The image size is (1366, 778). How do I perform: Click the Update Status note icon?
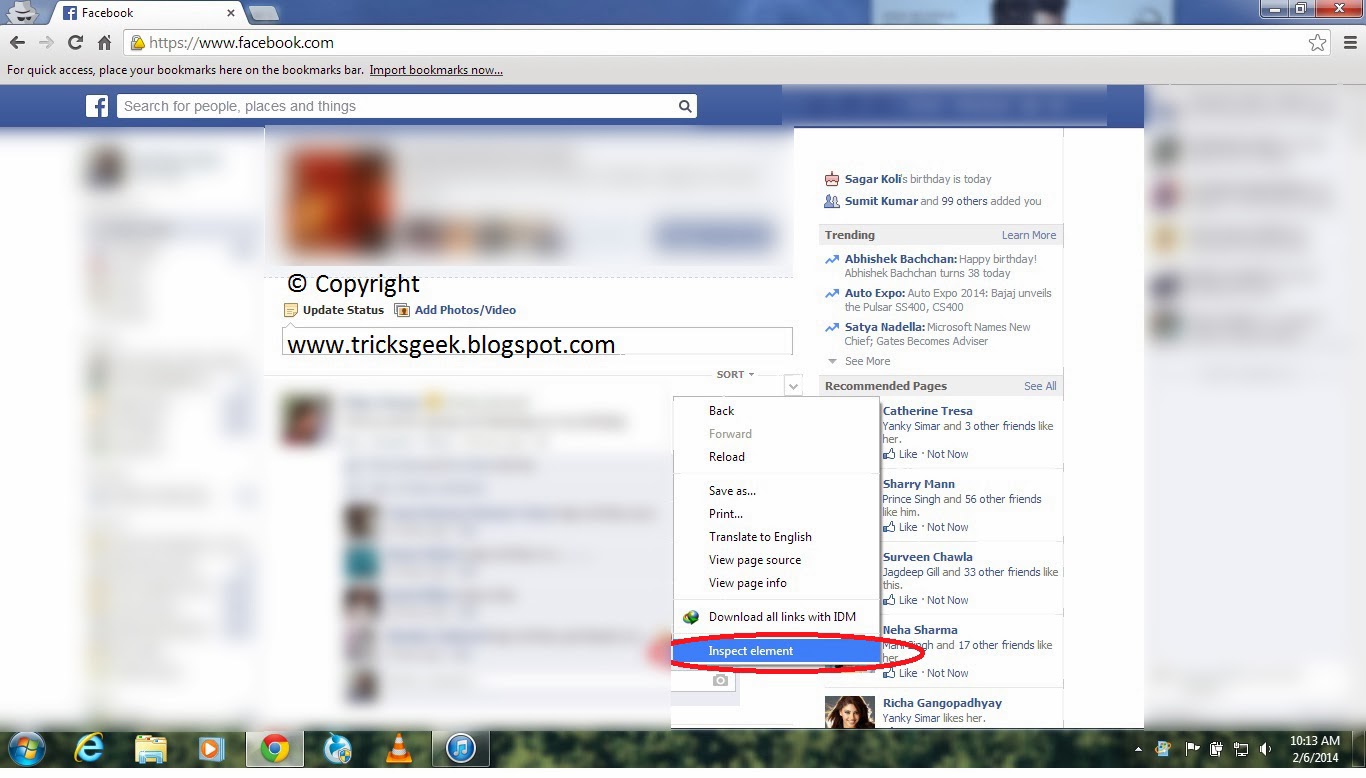tap(290, 310)
